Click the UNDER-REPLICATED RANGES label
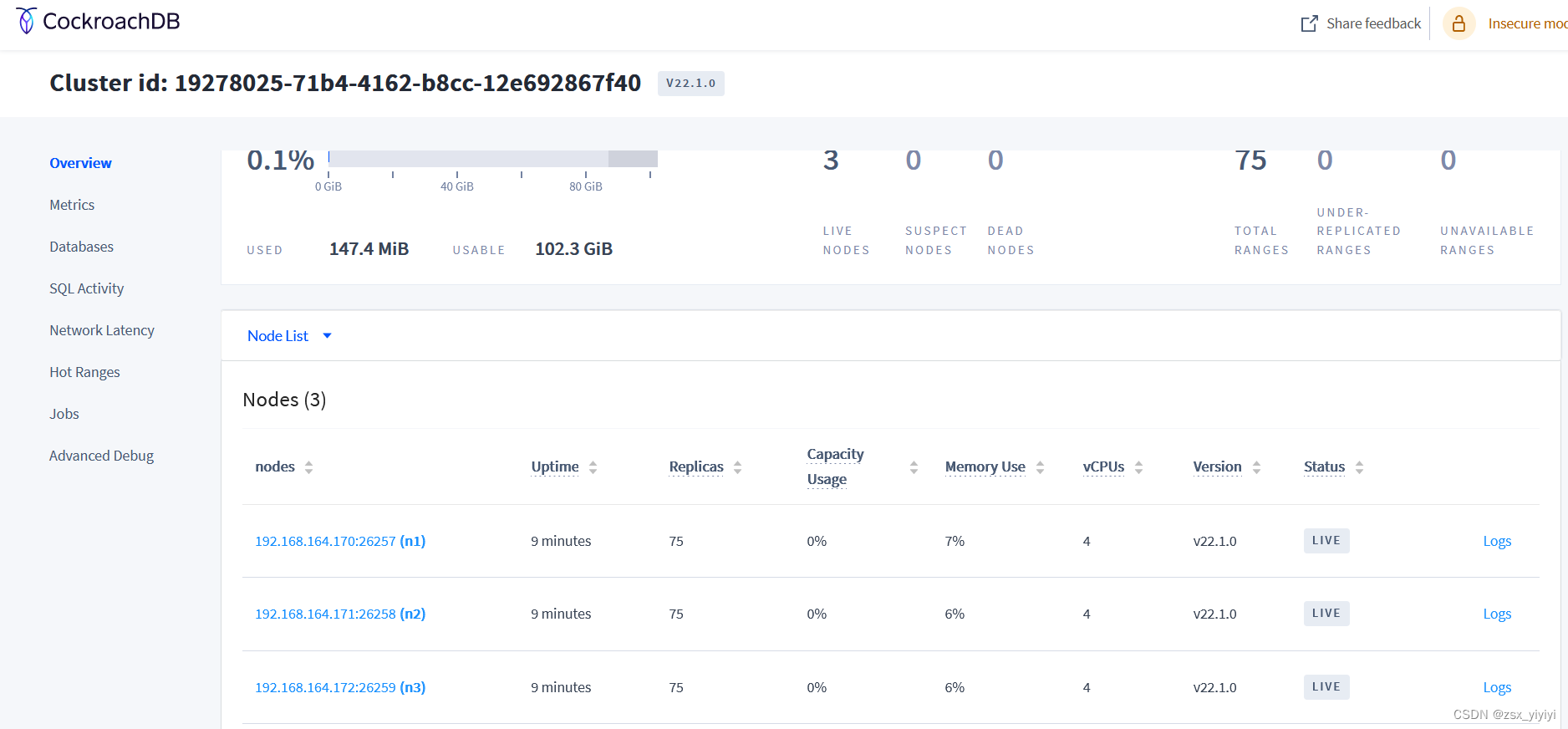Viewport: 1568px width, 729px height. [1358, 232]
